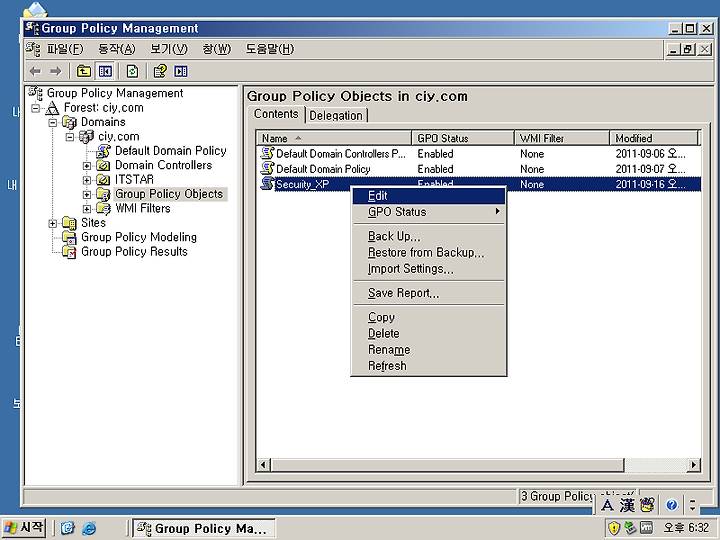Screen dimensions: 720x540
Task: Click the Help toolbar icon
Action: click(160, 71)
